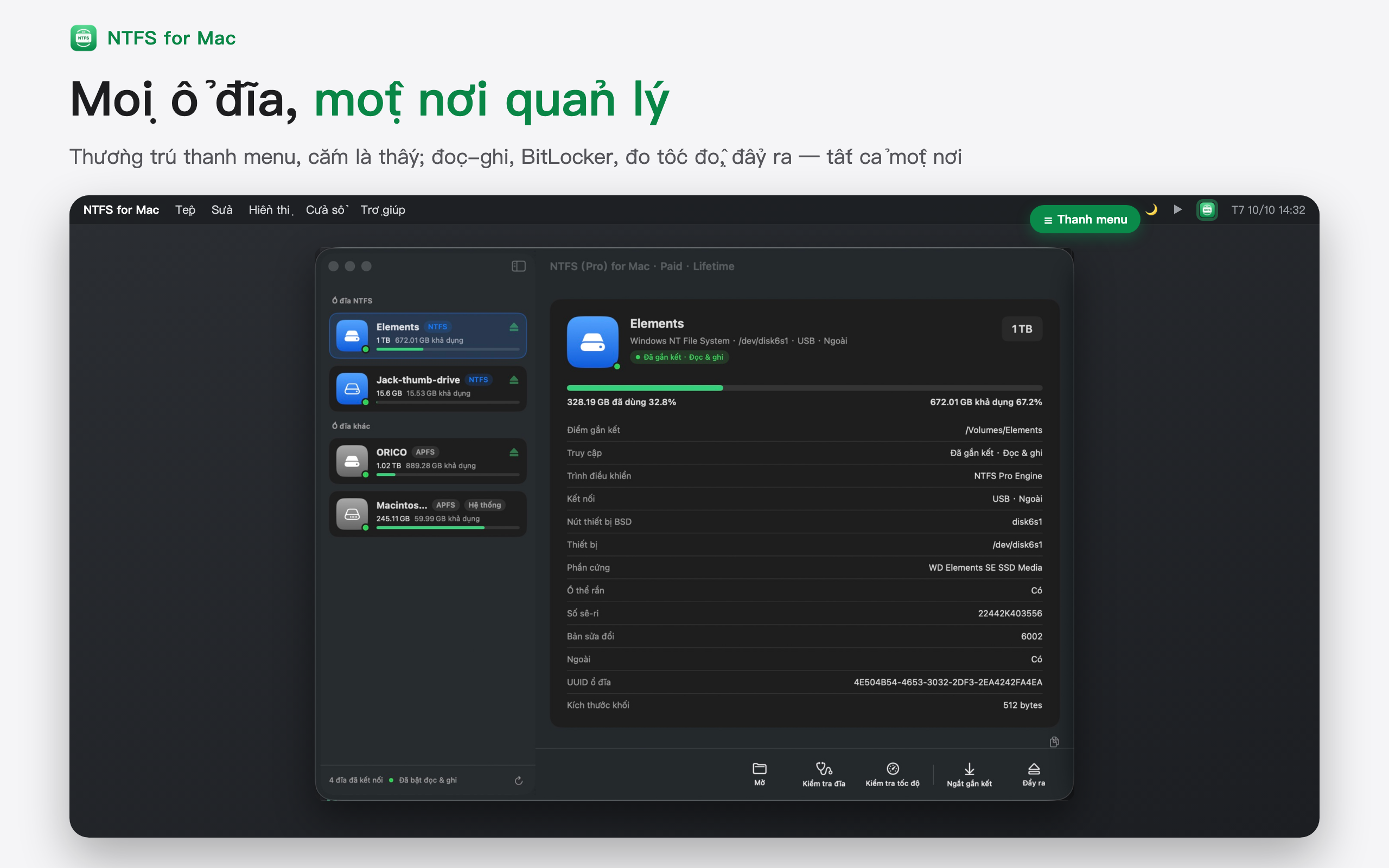
Task: Click the play icon in menu bar
Action: click(1177, 209)
